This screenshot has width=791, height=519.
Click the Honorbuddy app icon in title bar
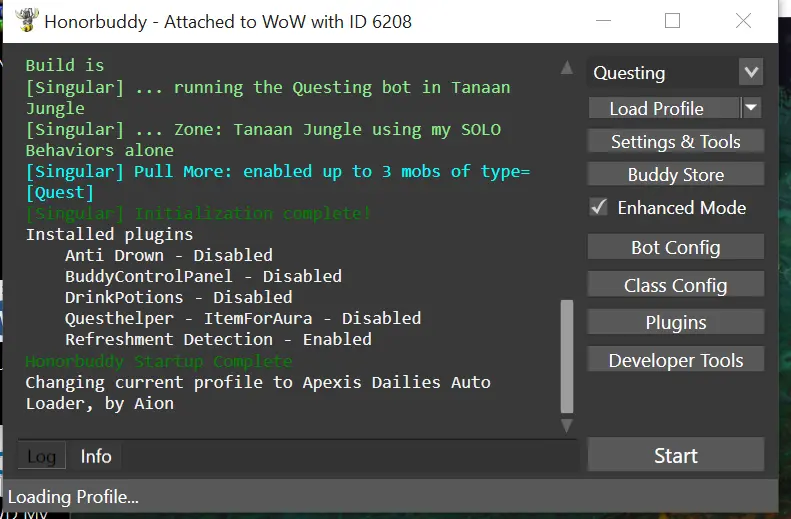click(27, 20)
